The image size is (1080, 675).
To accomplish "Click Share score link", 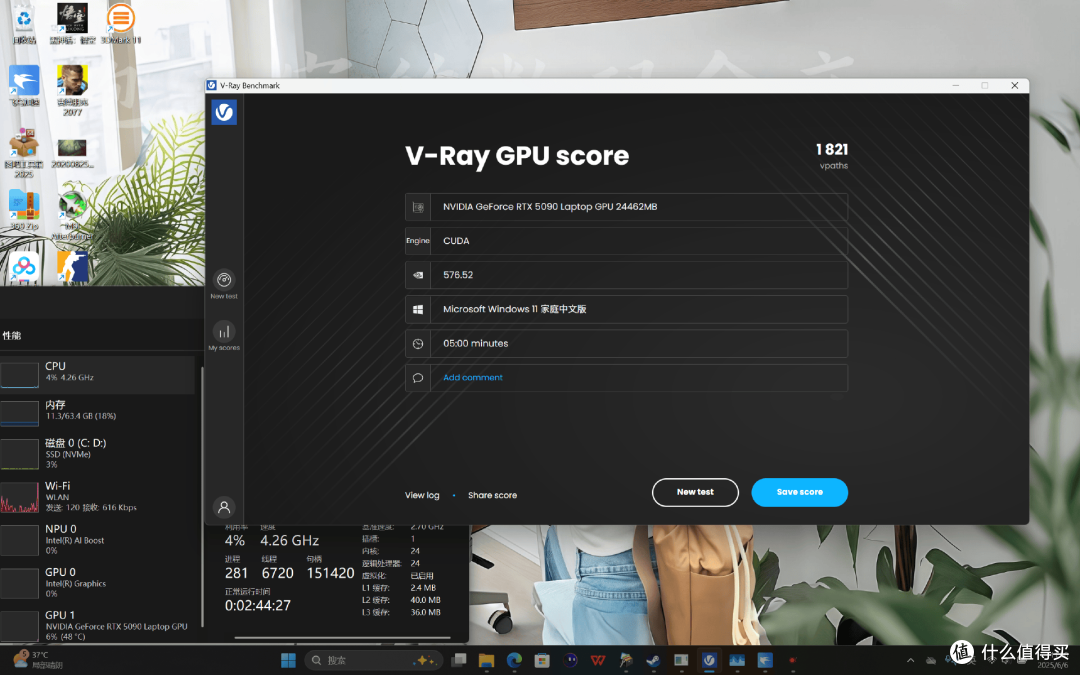I will [x=492, y=495].
